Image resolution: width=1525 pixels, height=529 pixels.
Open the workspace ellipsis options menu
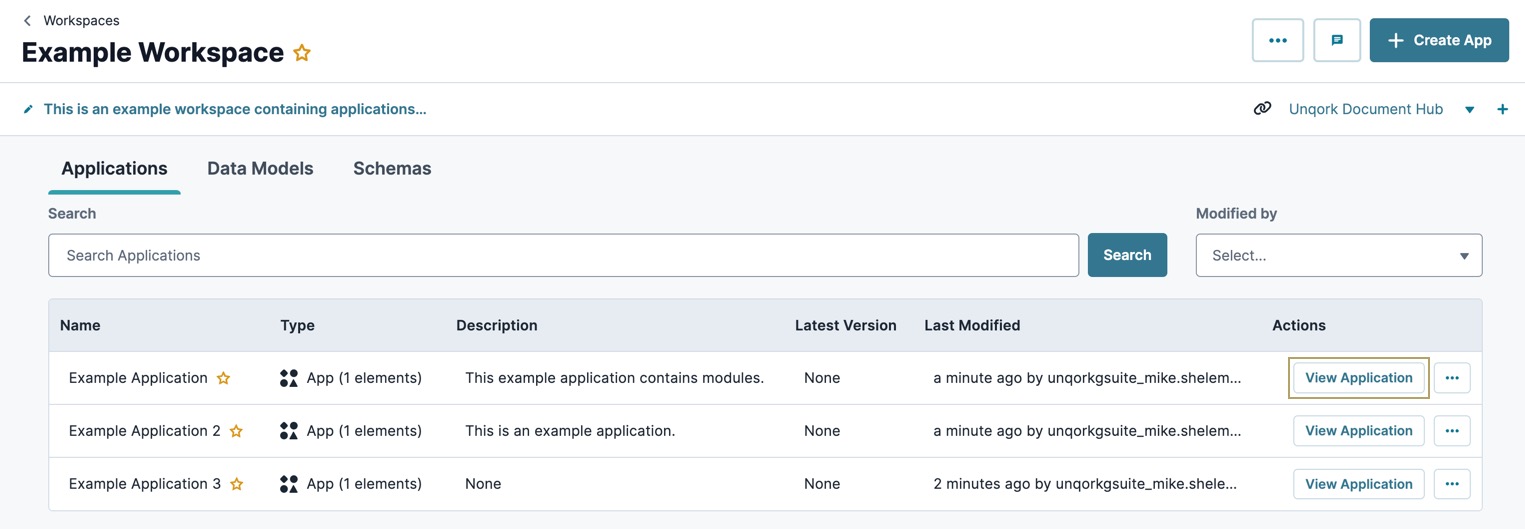click(1278, 40)
